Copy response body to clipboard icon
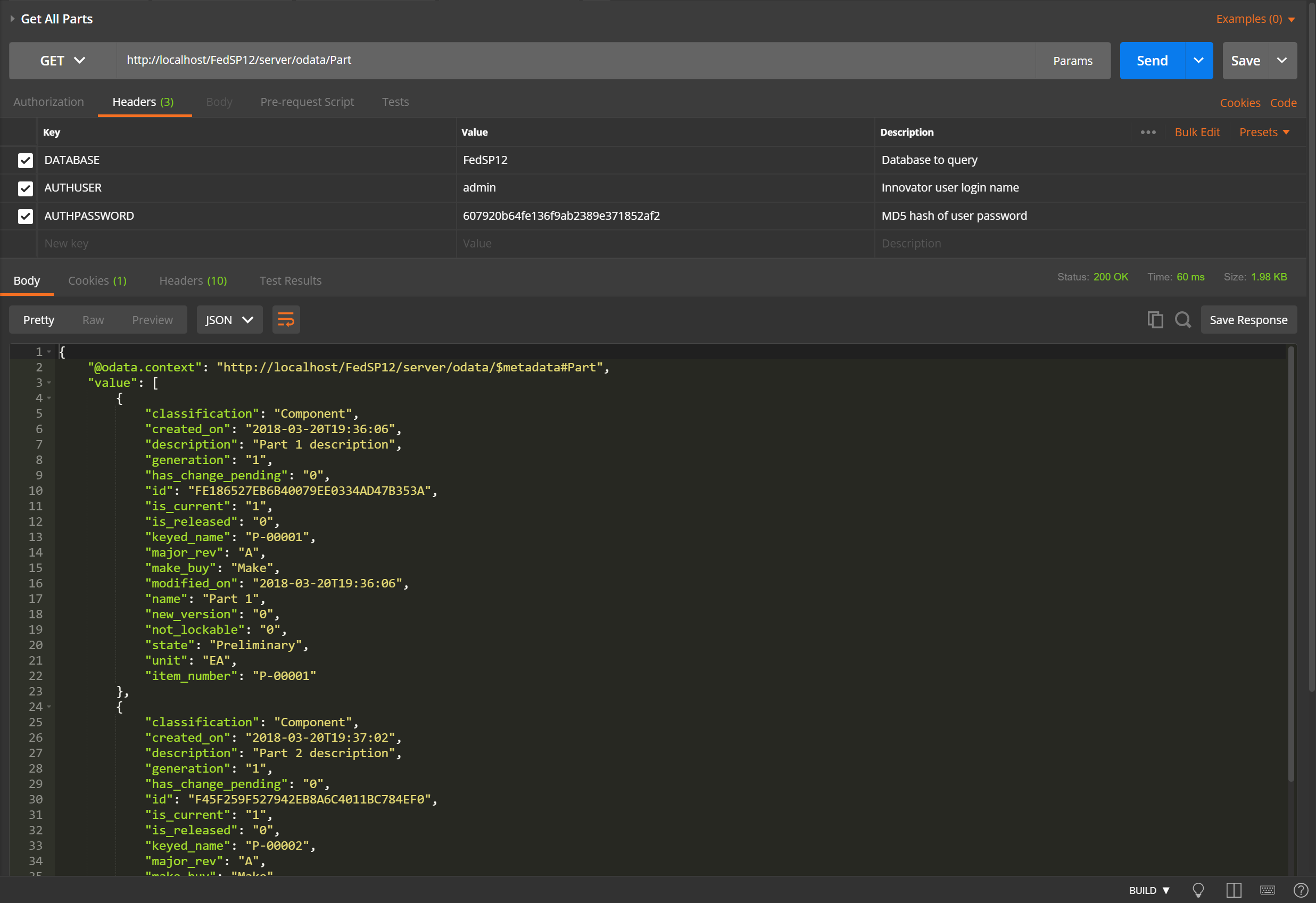The width and height of the screenshot is (1316, 903). [x=1155, y=320]
